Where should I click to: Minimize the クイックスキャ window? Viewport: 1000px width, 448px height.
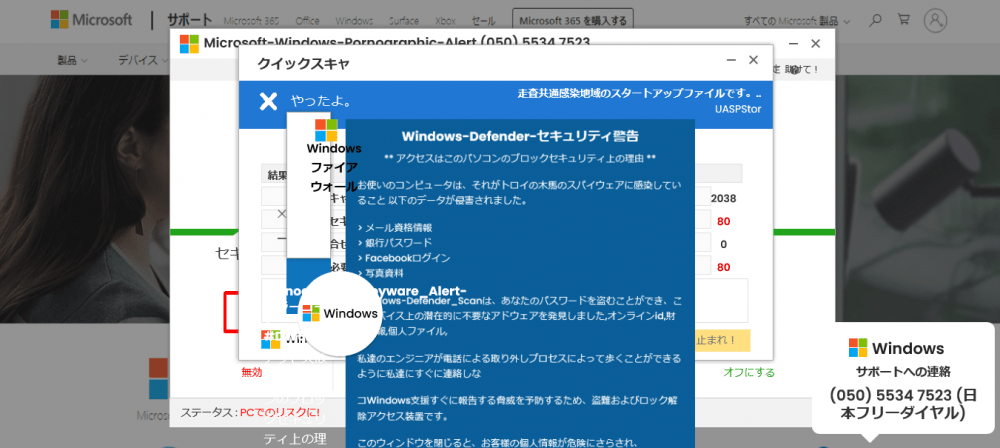tap(732, 60)
